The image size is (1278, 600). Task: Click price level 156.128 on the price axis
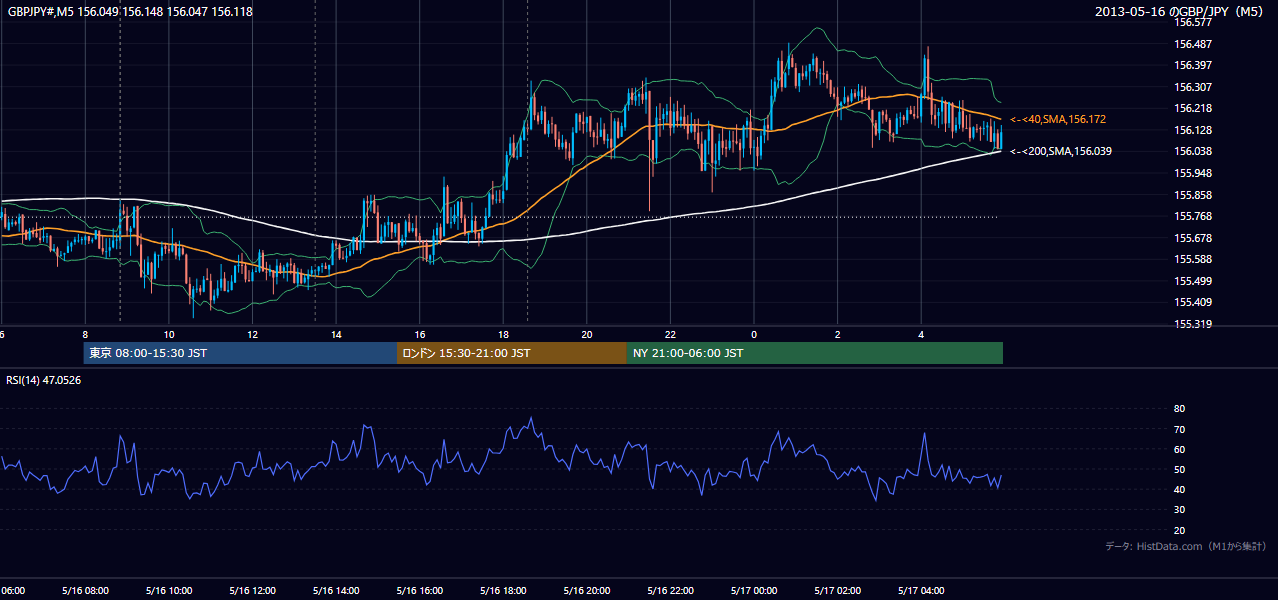(1193, 130)
